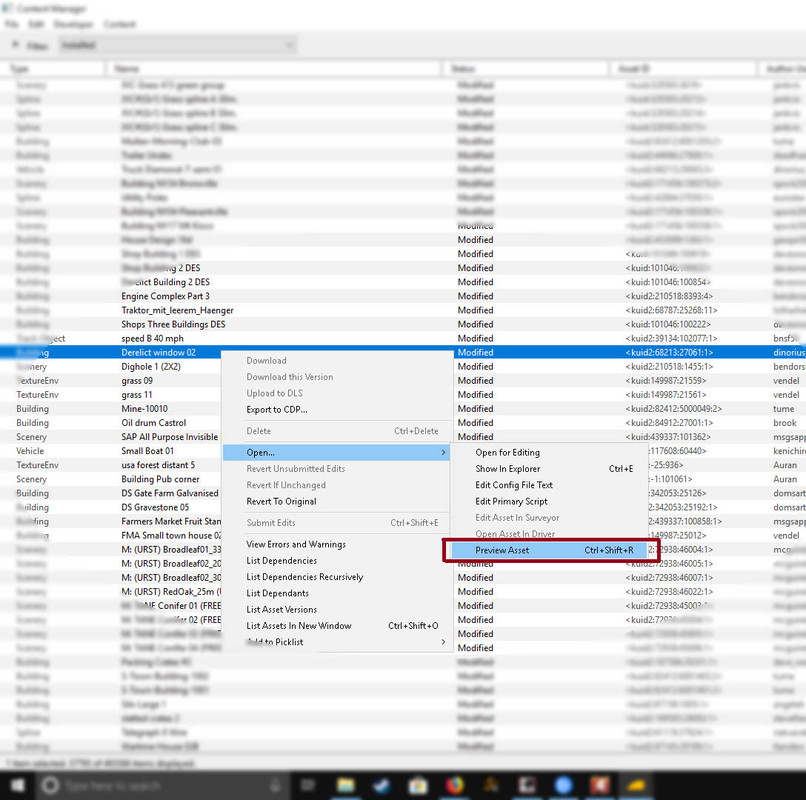Viewport: 806px width, 800px height.
Task: Select DS Gate Farm Galvanised row
Action: [403, 494]
